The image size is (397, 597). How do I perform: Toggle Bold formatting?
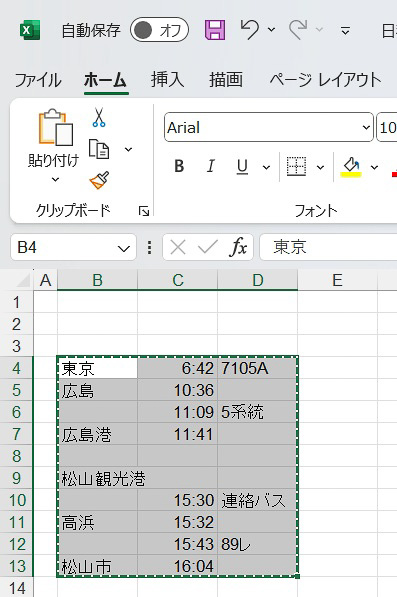[x=179, y=166]
